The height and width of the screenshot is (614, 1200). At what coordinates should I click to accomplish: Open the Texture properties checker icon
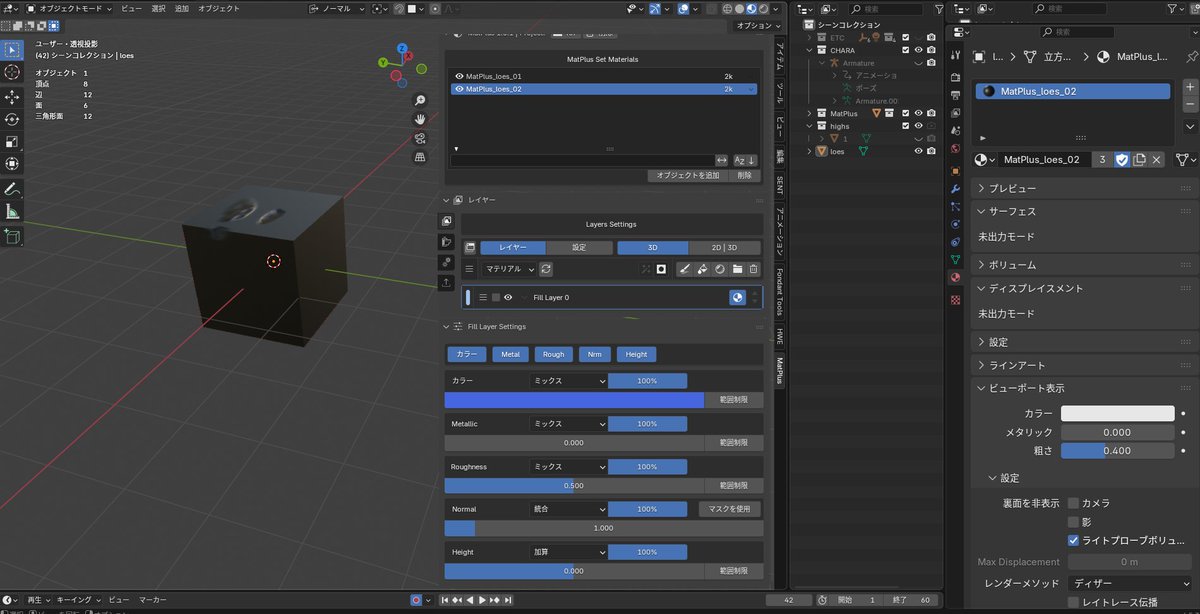click(955, 298)
